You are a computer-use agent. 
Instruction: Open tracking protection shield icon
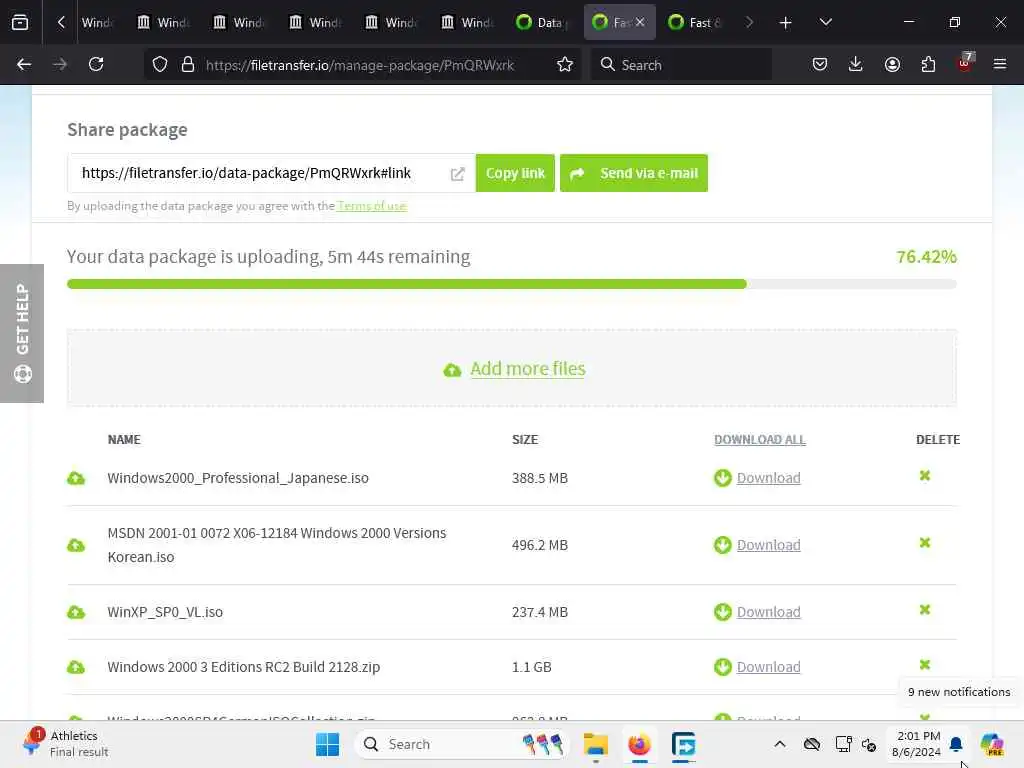point(160,64)
